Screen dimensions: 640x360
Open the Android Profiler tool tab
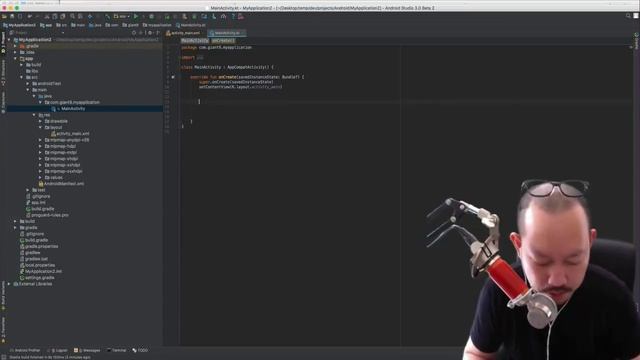(x=25, y=350)
